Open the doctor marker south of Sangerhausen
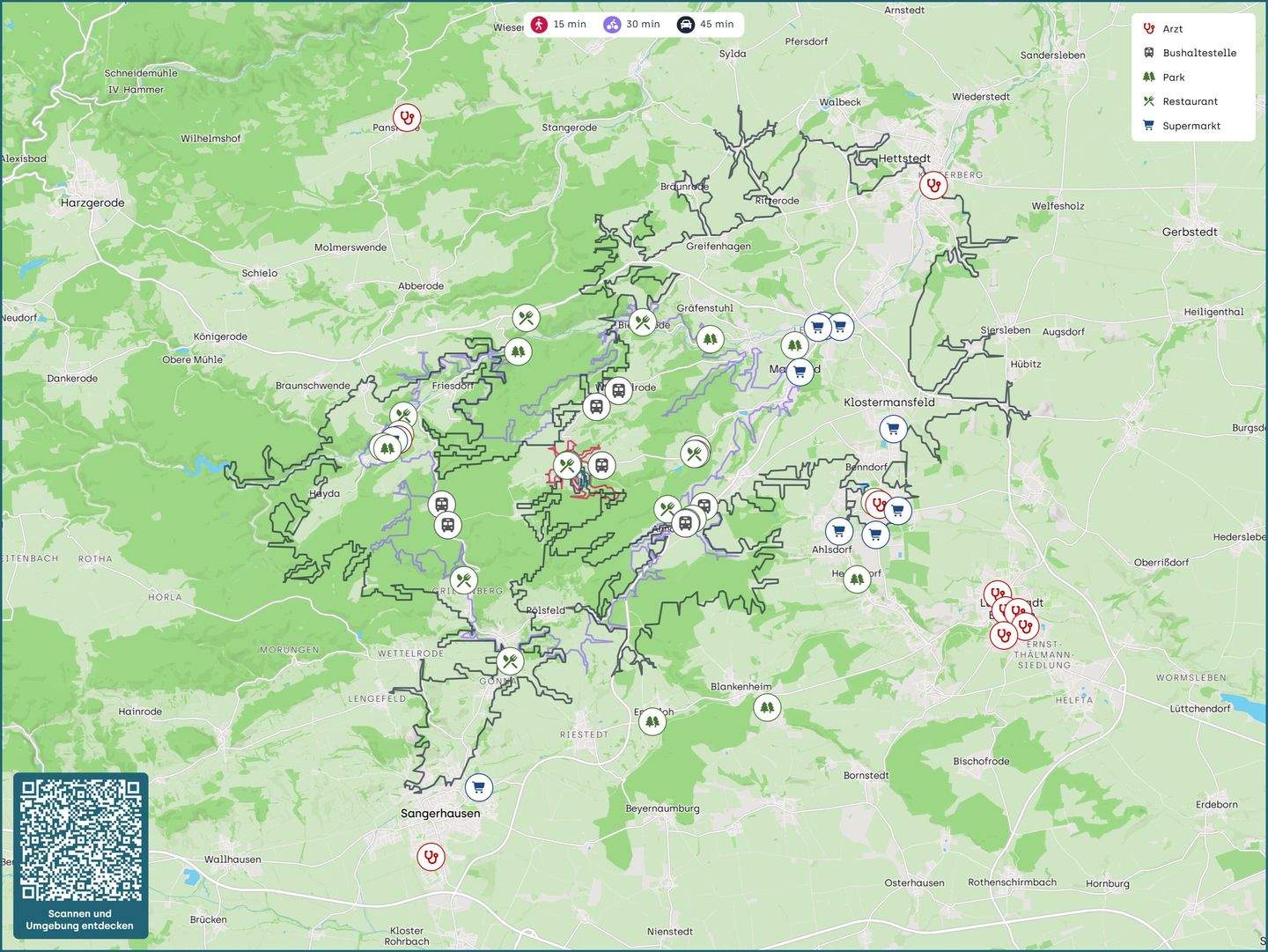The height and width of the screenshot is (952, 1268). tap(430, 856)
